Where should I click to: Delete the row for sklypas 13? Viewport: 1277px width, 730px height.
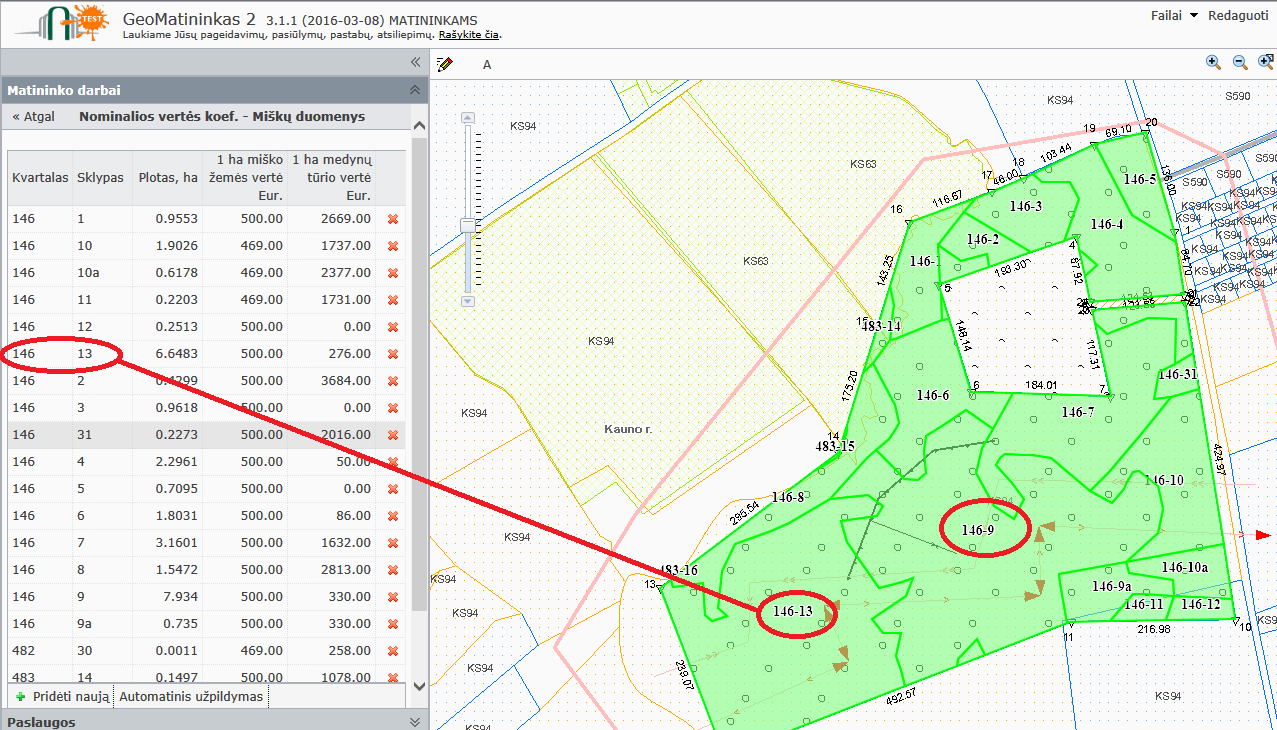click(393, 354)
